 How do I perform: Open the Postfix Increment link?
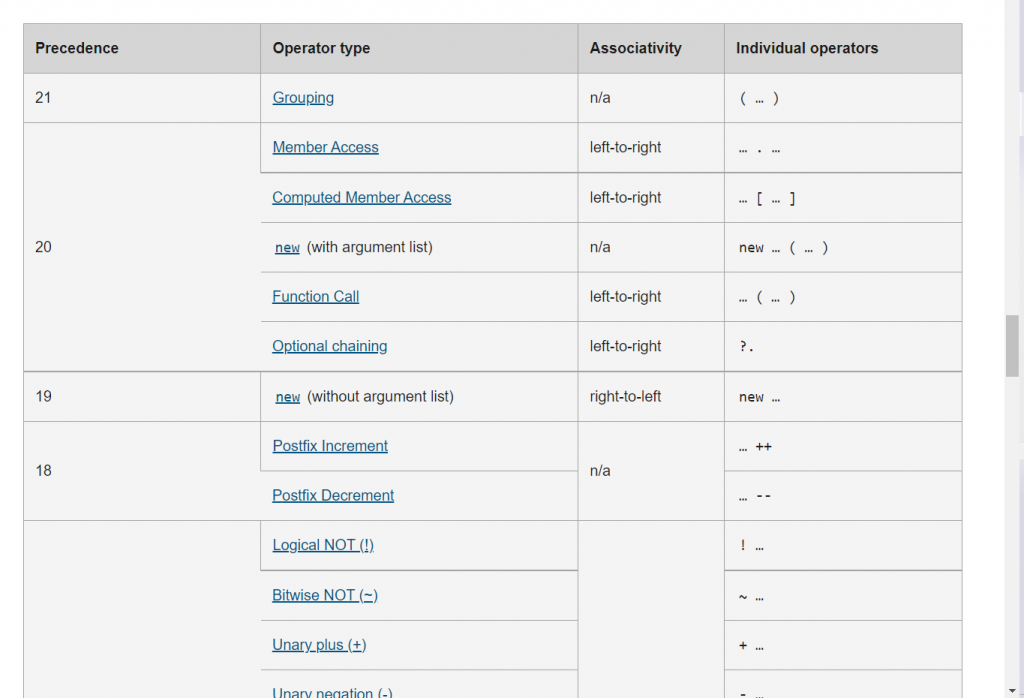click(x=330, y=446)
